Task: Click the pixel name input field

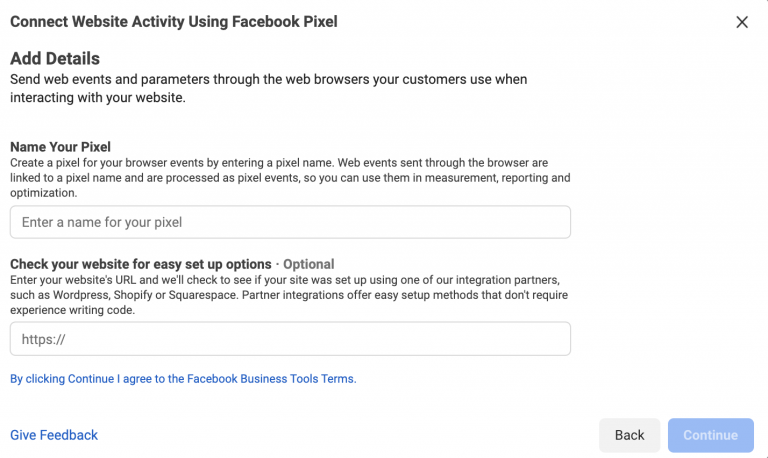Action: pos(290,222)
